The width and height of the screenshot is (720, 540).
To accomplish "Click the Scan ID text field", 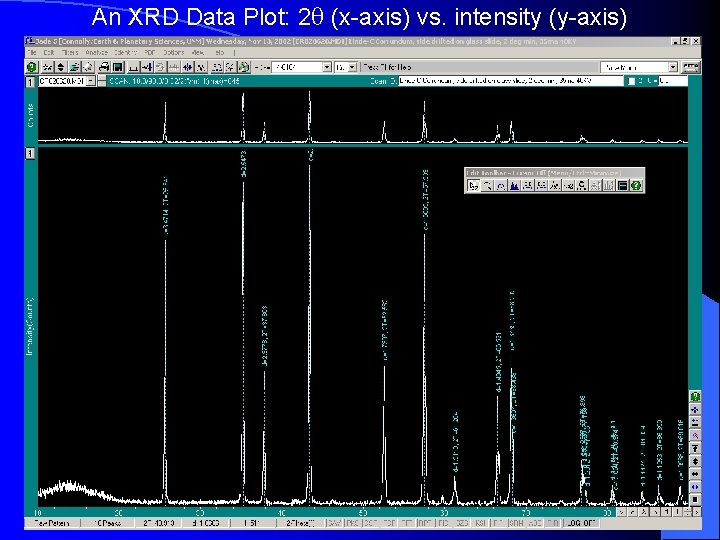I will [x=511, y=81].
